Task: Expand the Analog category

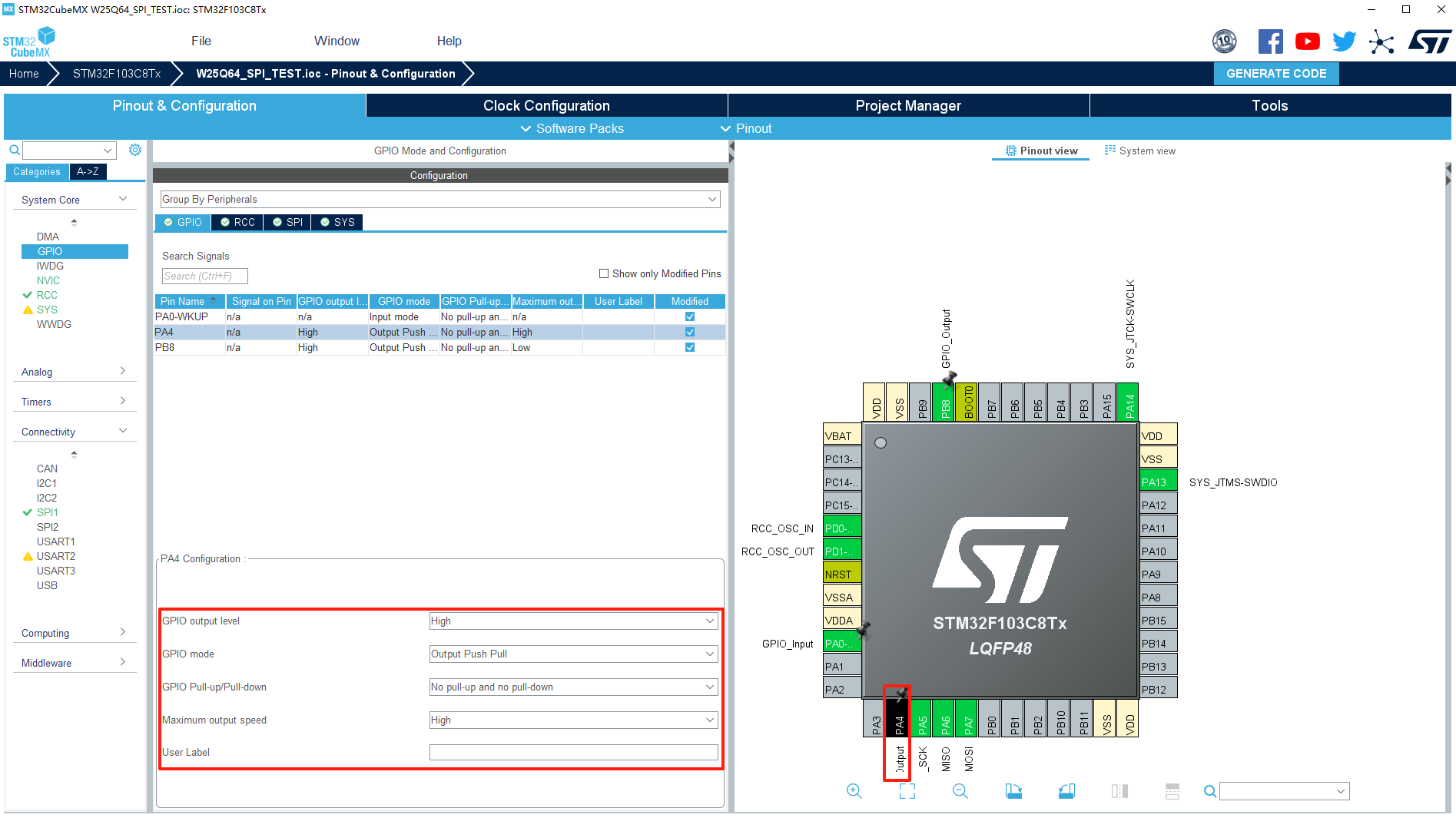Action: click(75, 372)
